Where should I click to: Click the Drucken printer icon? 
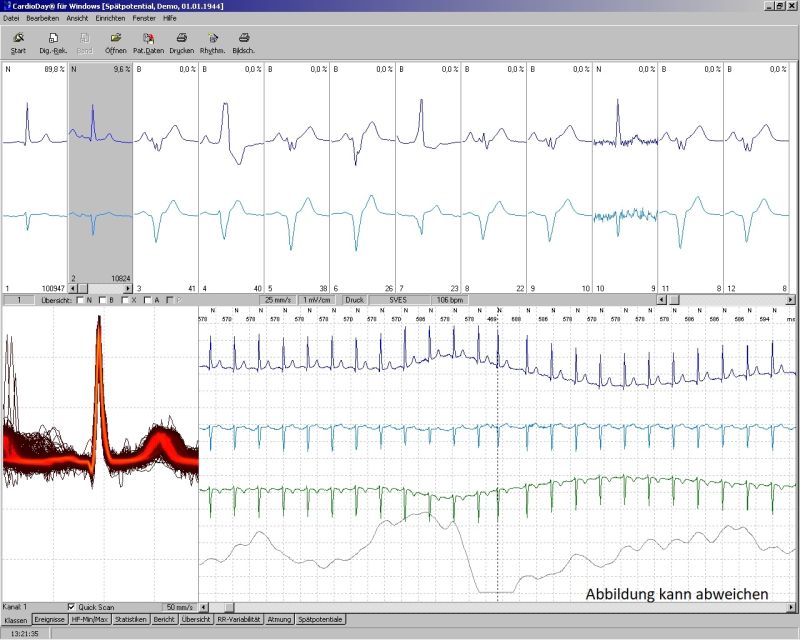pyautogui.click(x=181, y=42)
